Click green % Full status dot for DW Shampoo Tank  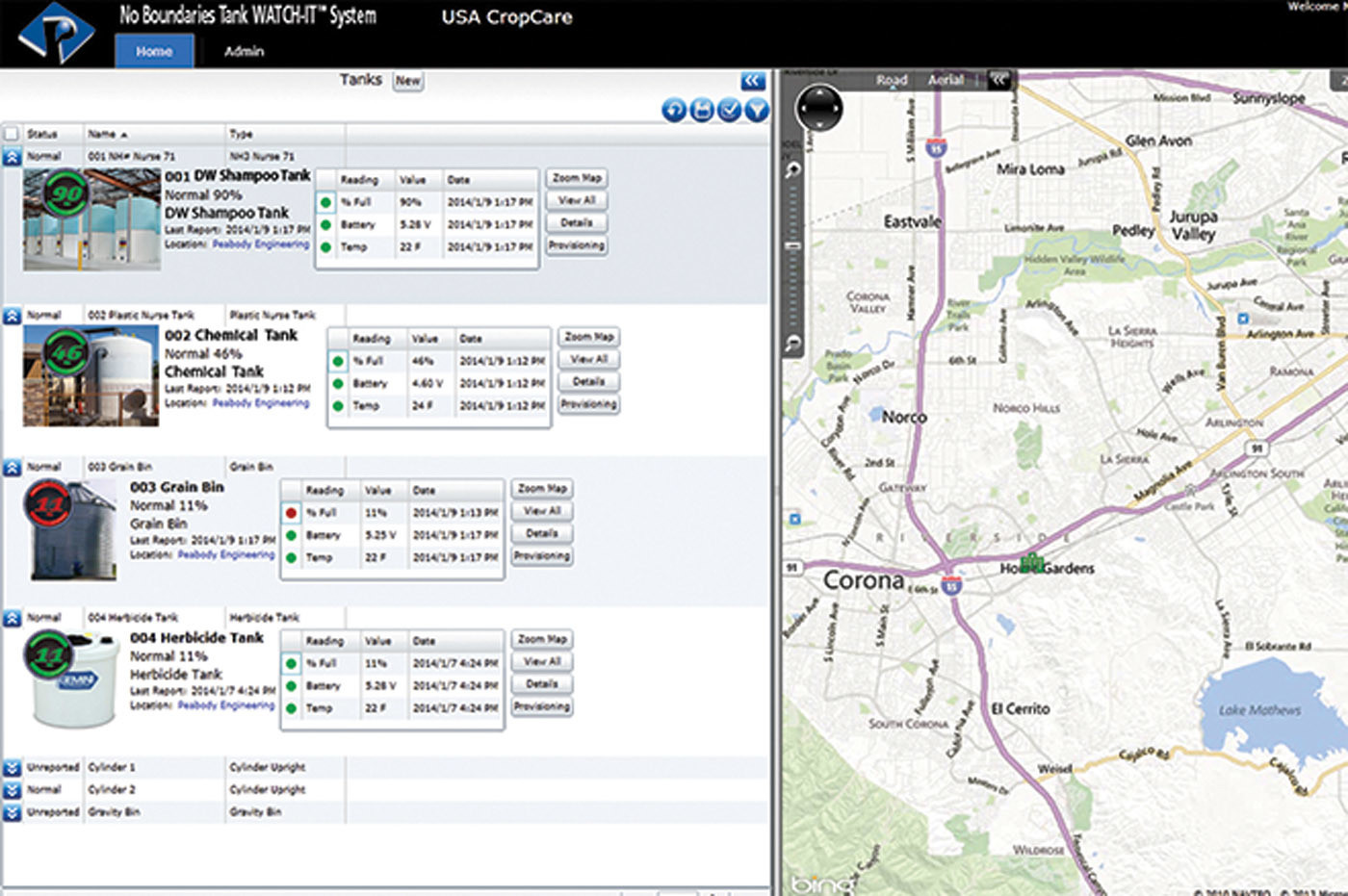pos(325,202)
